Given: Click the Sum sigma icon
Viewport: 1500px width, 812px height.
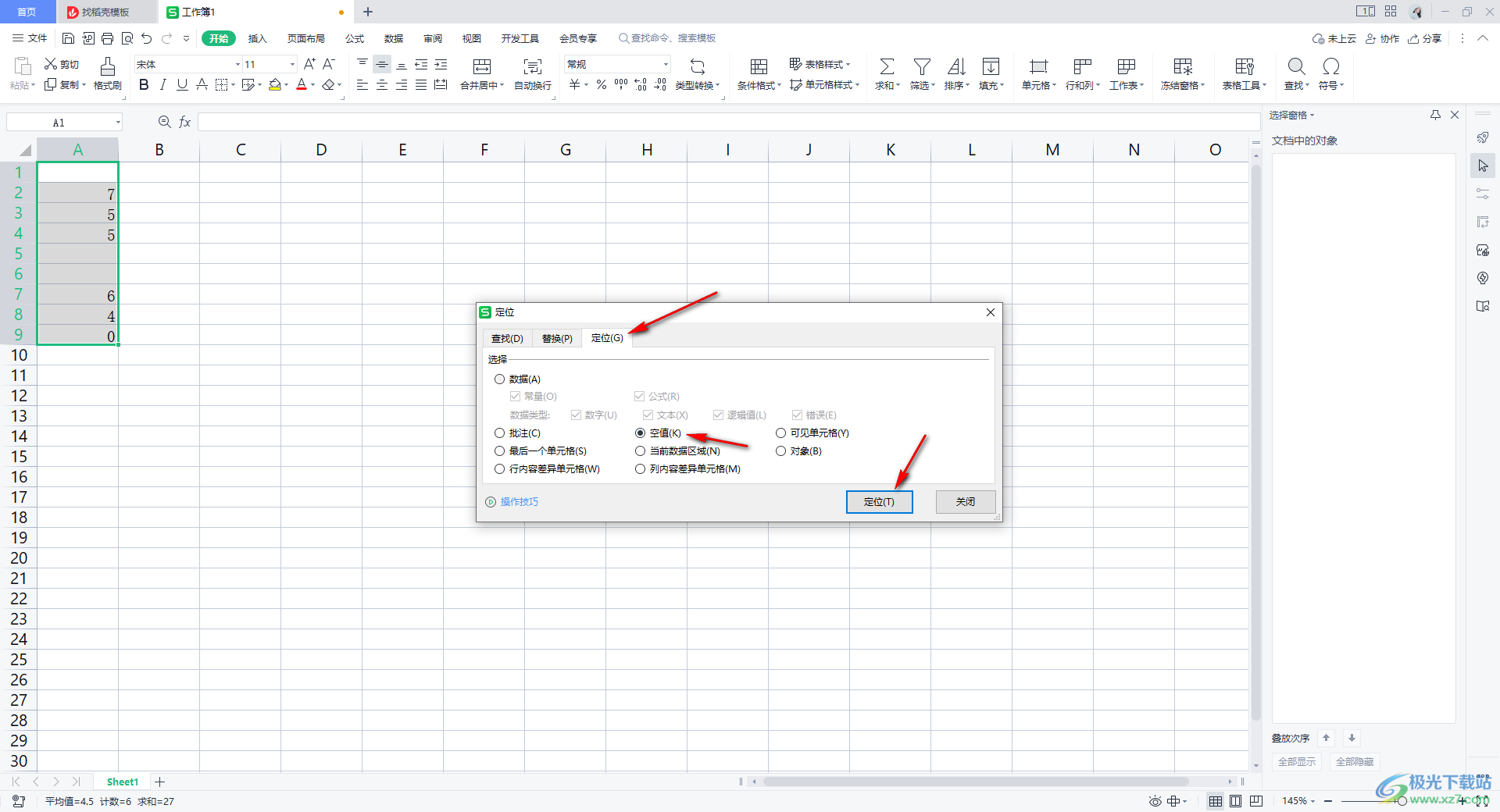Looking at the screenshot, I should [x=887, y=66].
